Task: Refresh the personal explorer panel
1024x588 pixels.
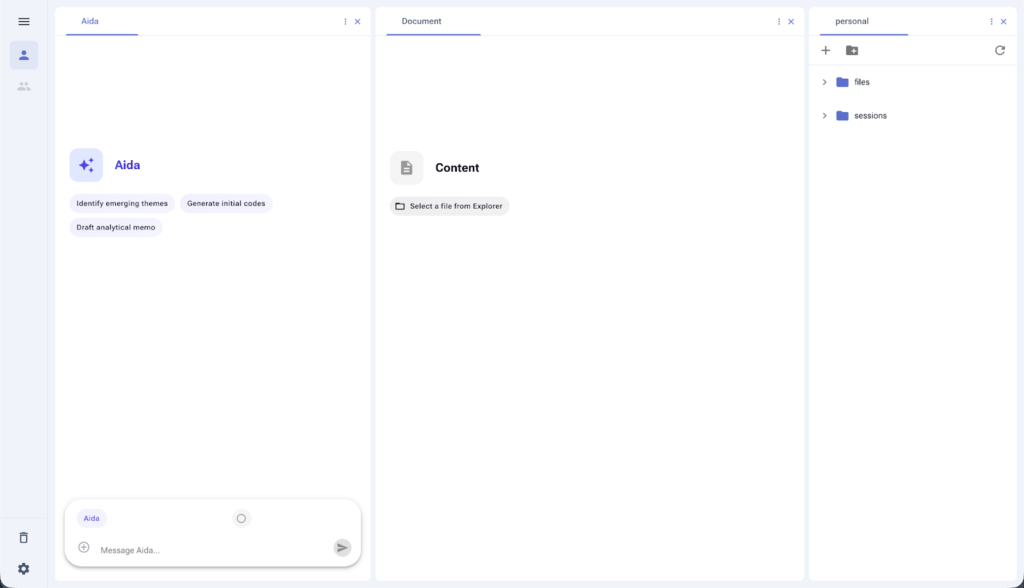Action: click(999, 50)
